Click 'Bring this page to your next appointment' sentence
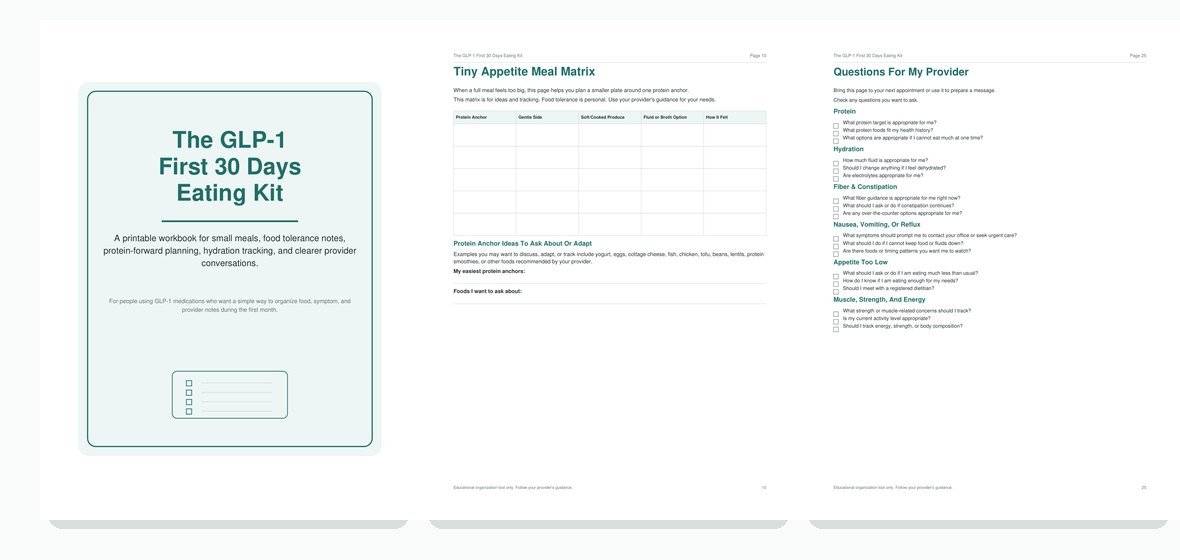Screen dimensions: 1180x560 914,90
